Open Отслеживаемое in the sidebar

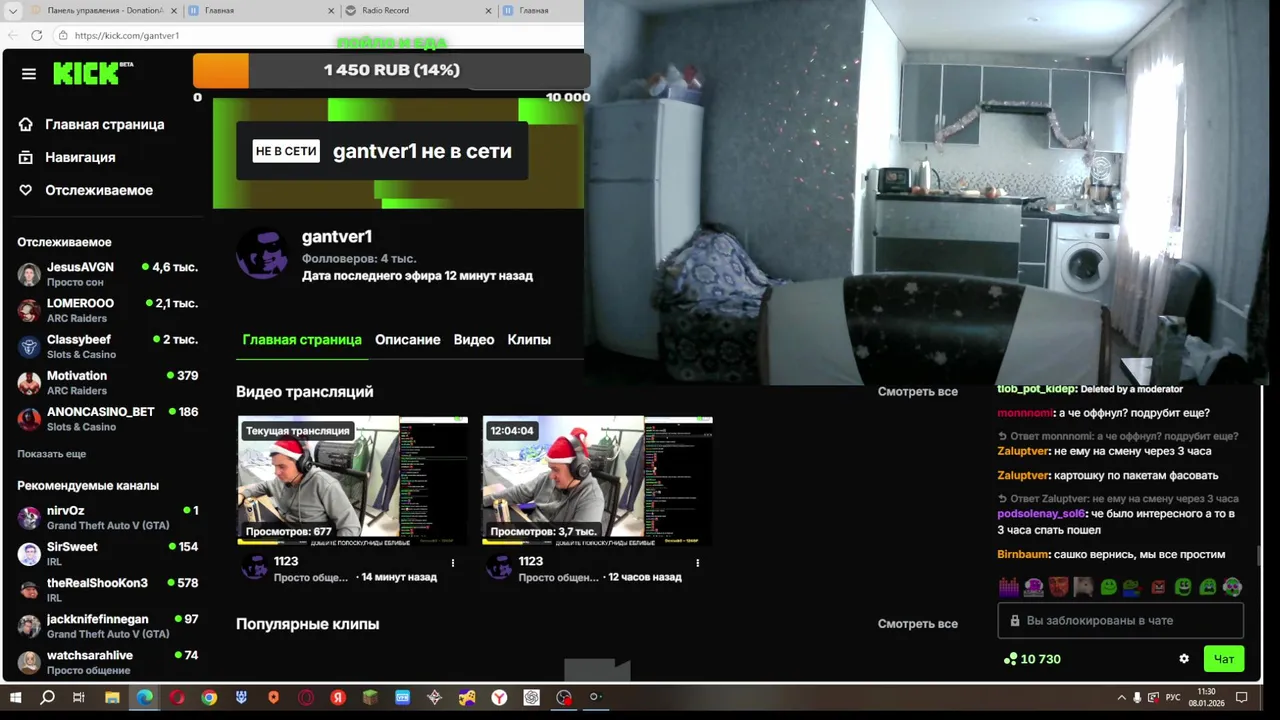click(86, 191)
